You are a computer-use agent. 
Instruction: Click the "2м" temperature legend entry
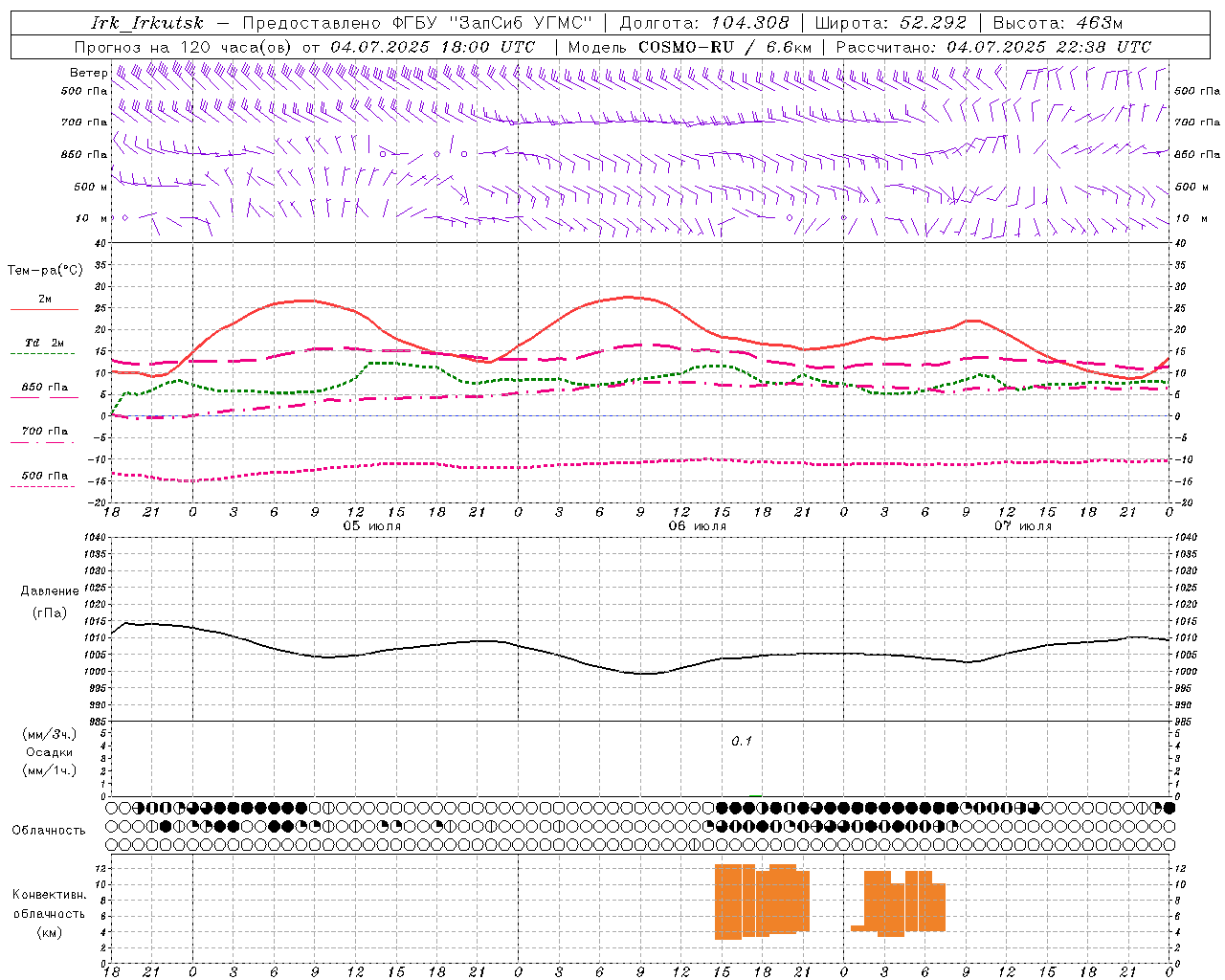point(45,300)
